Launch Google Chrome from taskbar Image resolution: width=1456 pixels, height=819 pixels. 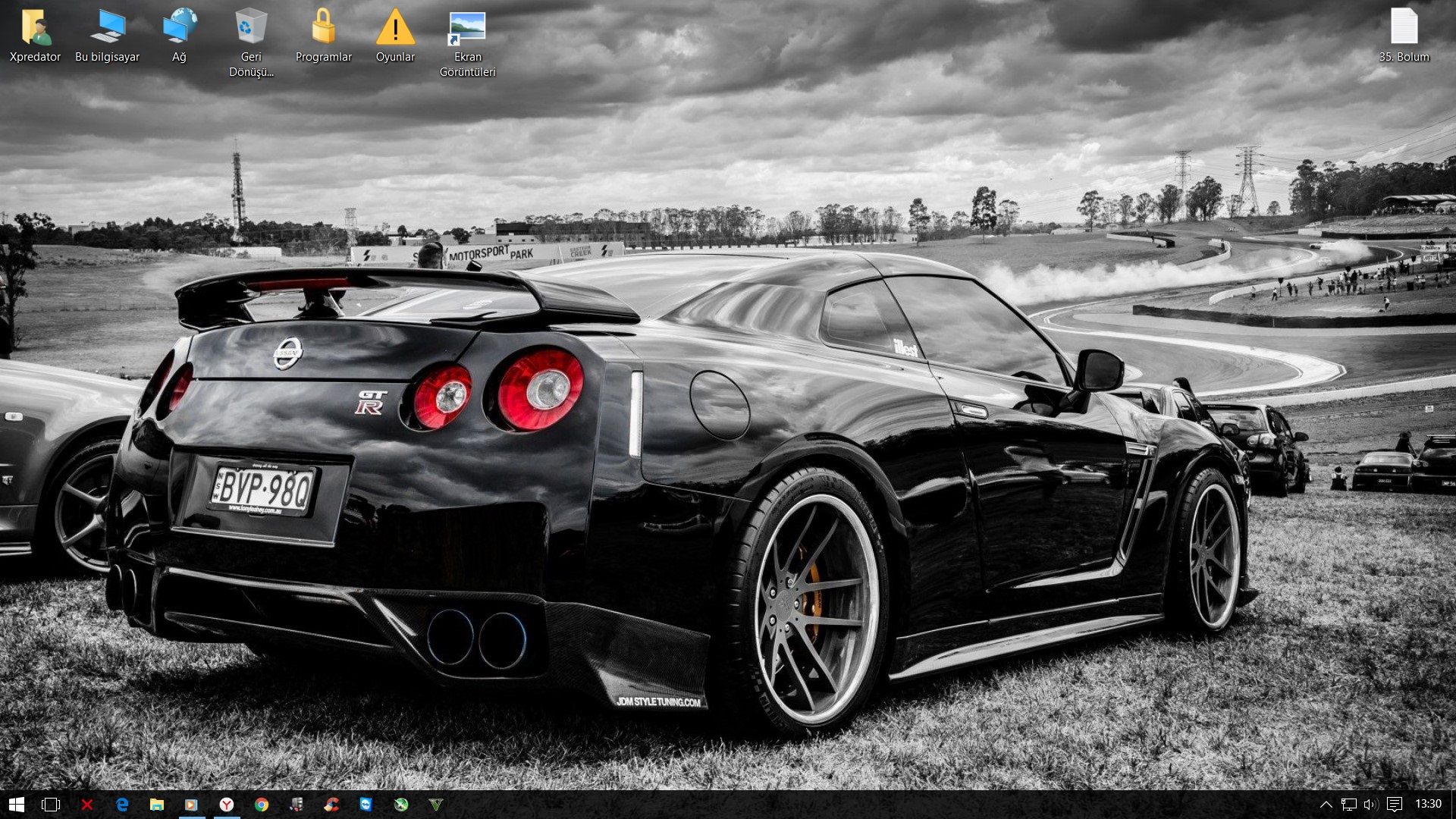(x=262, y=805)
